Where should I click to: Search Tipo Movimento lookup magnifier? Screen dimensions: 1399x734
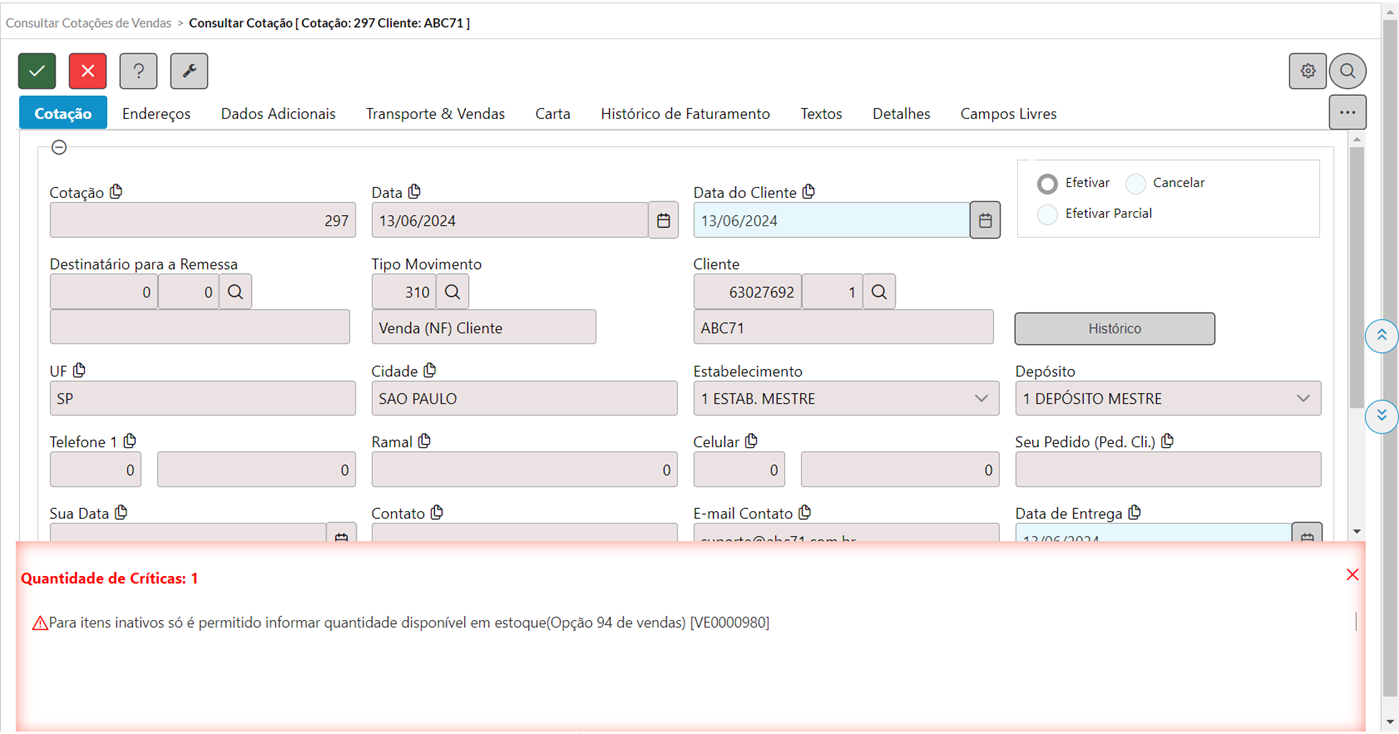pos(452,292)
